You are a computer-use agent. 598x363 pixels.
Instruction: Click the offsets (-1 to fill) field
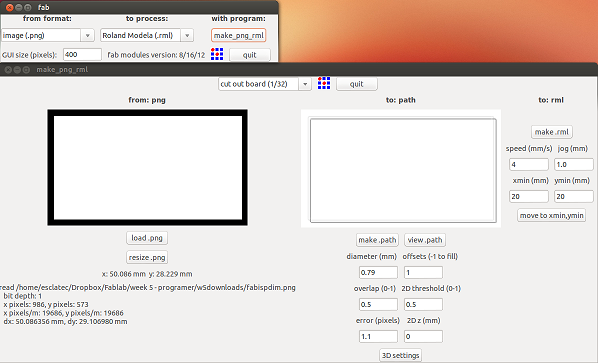tap(423, 272)
